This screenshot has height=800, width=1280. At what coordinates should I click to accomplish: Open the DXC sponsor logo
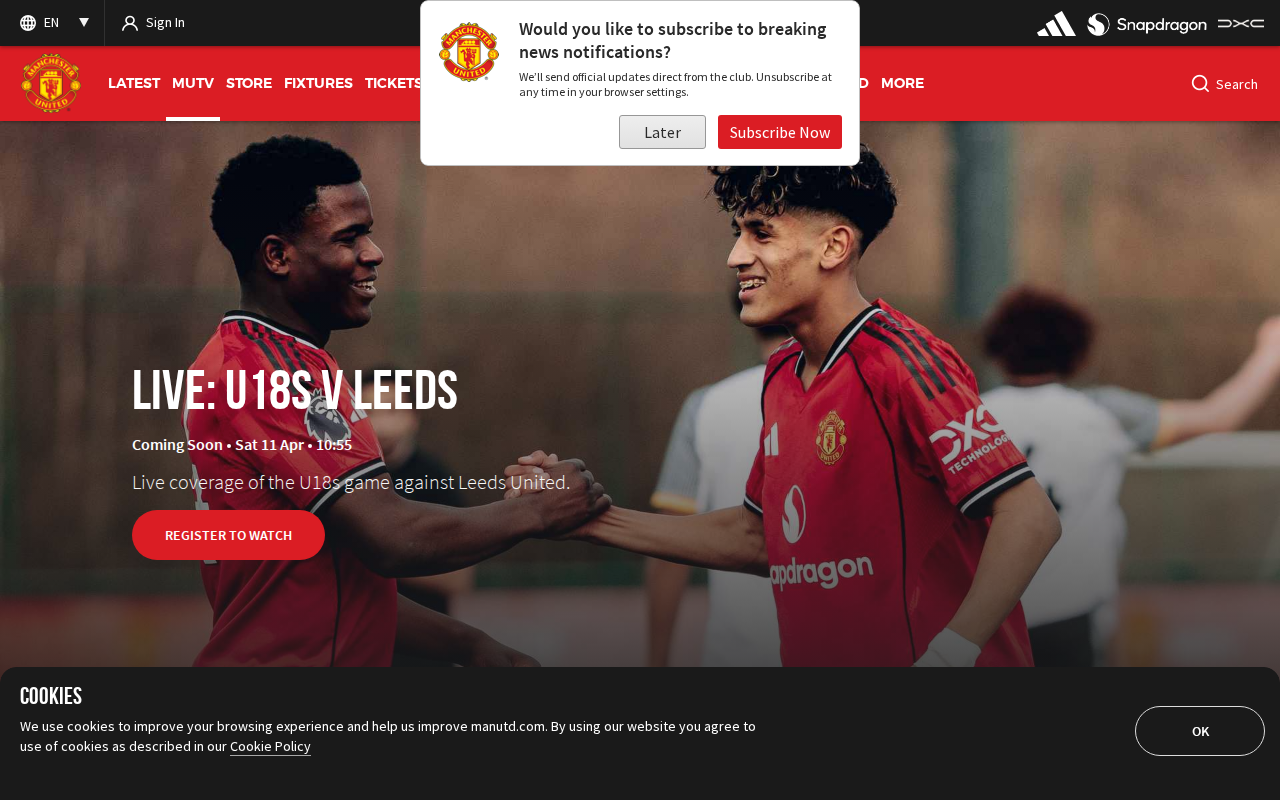click(x=1241, y=23)
